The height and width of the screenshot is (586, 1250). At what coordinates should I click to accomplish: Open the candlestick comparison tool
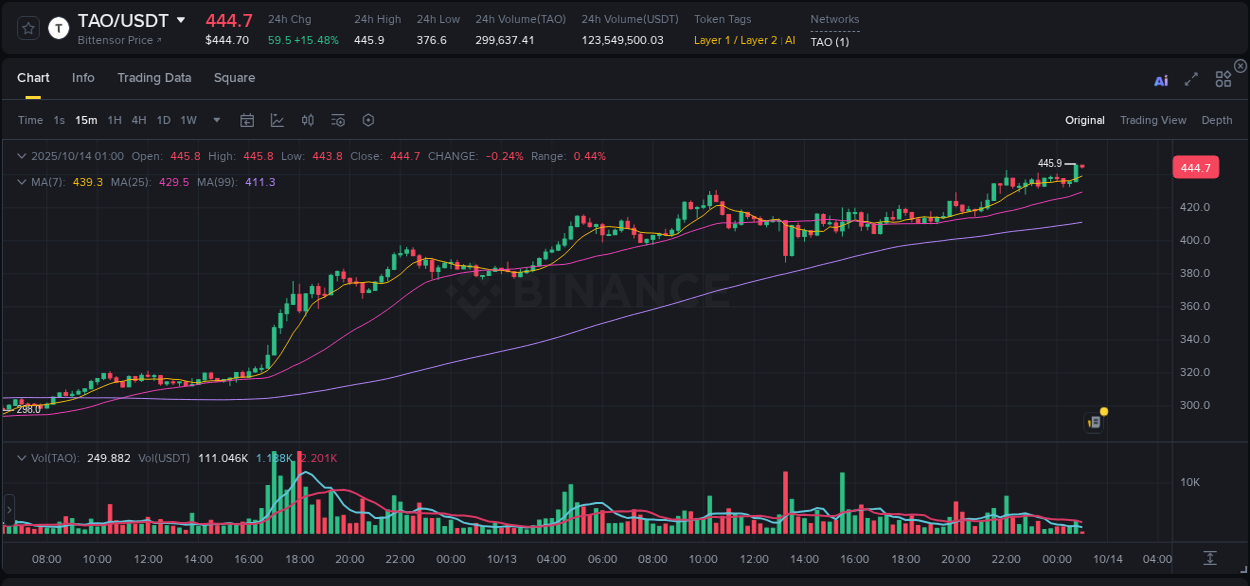[308, 119]
